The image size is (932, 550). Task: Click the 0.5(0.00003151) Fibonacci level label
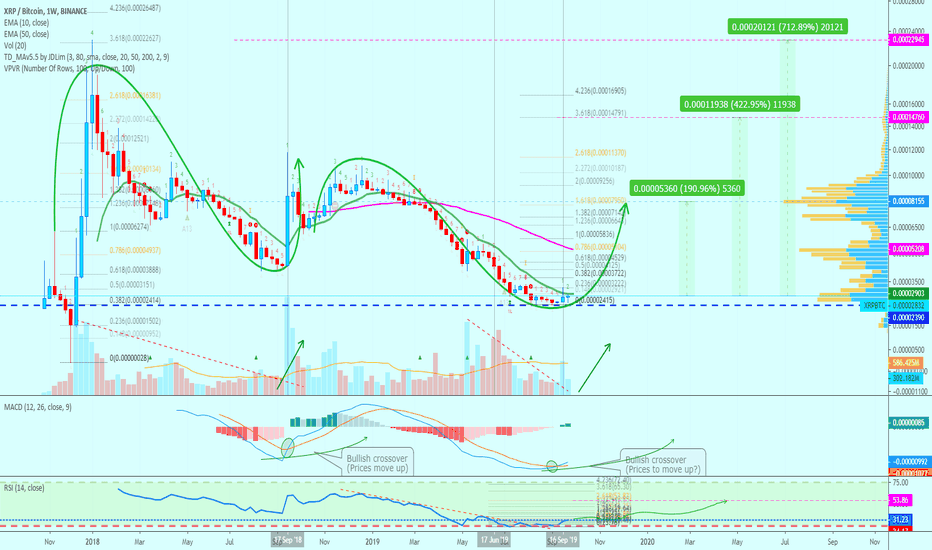[132, 284]
